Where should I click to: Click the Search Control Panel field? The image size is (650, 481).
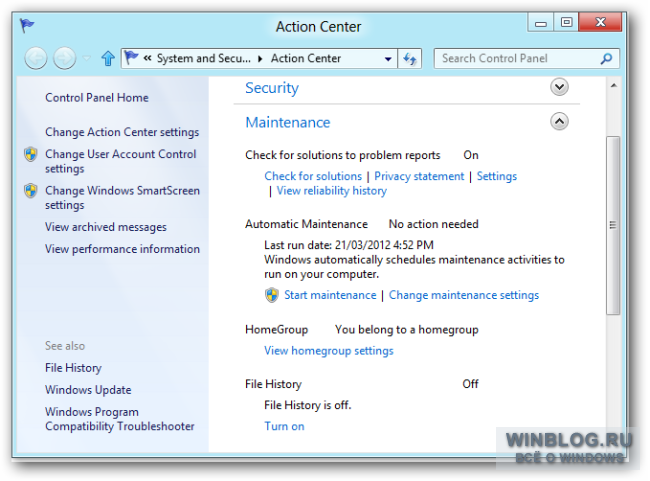tap(520, 58)
